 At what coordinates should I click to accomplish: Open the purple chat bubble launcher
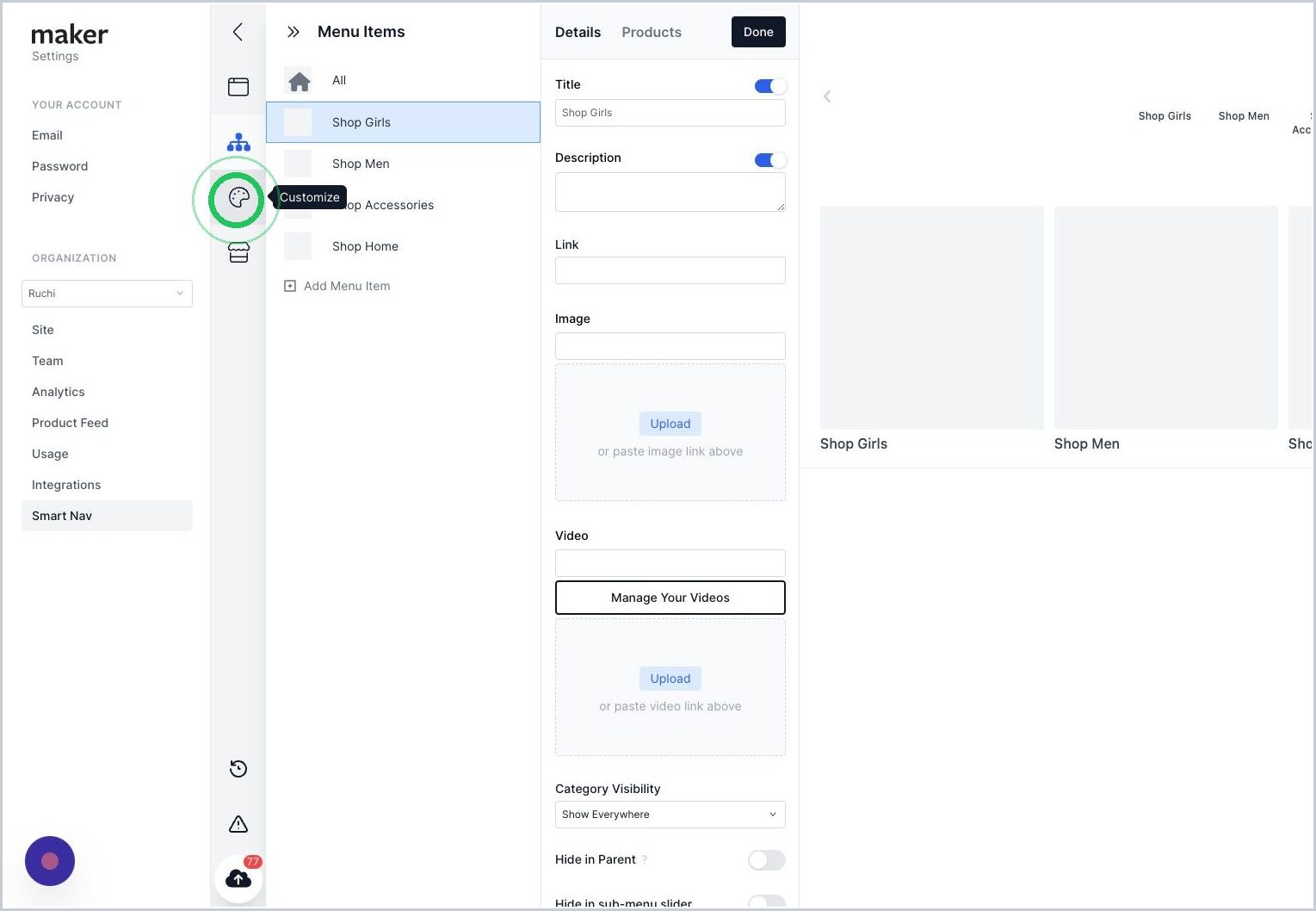50,861
